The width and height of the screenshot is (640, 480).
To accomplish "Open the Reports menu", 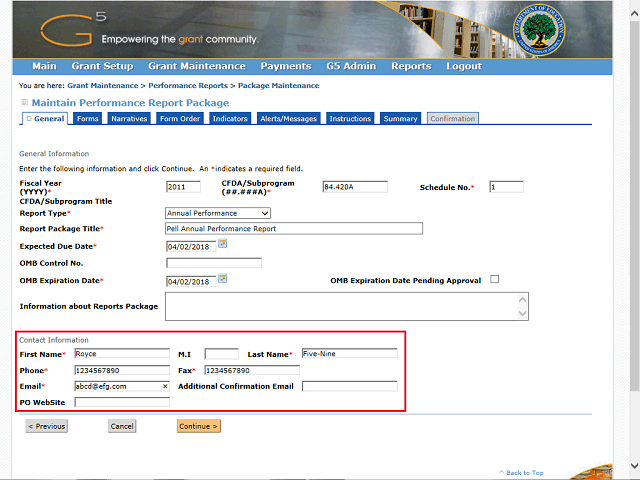I will pyautogui.click(x=411, y=66).
